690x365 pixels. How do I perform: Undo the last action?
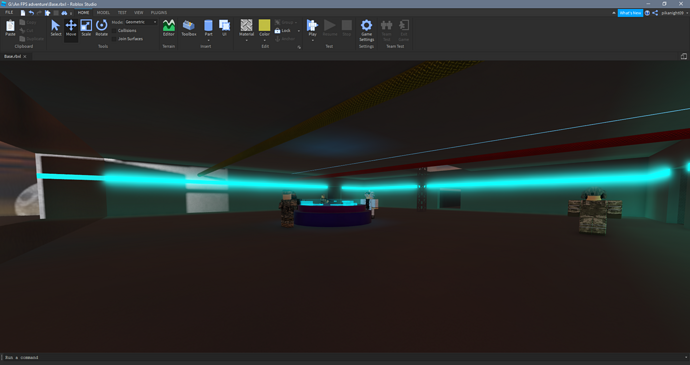click(x=31, y=13)
